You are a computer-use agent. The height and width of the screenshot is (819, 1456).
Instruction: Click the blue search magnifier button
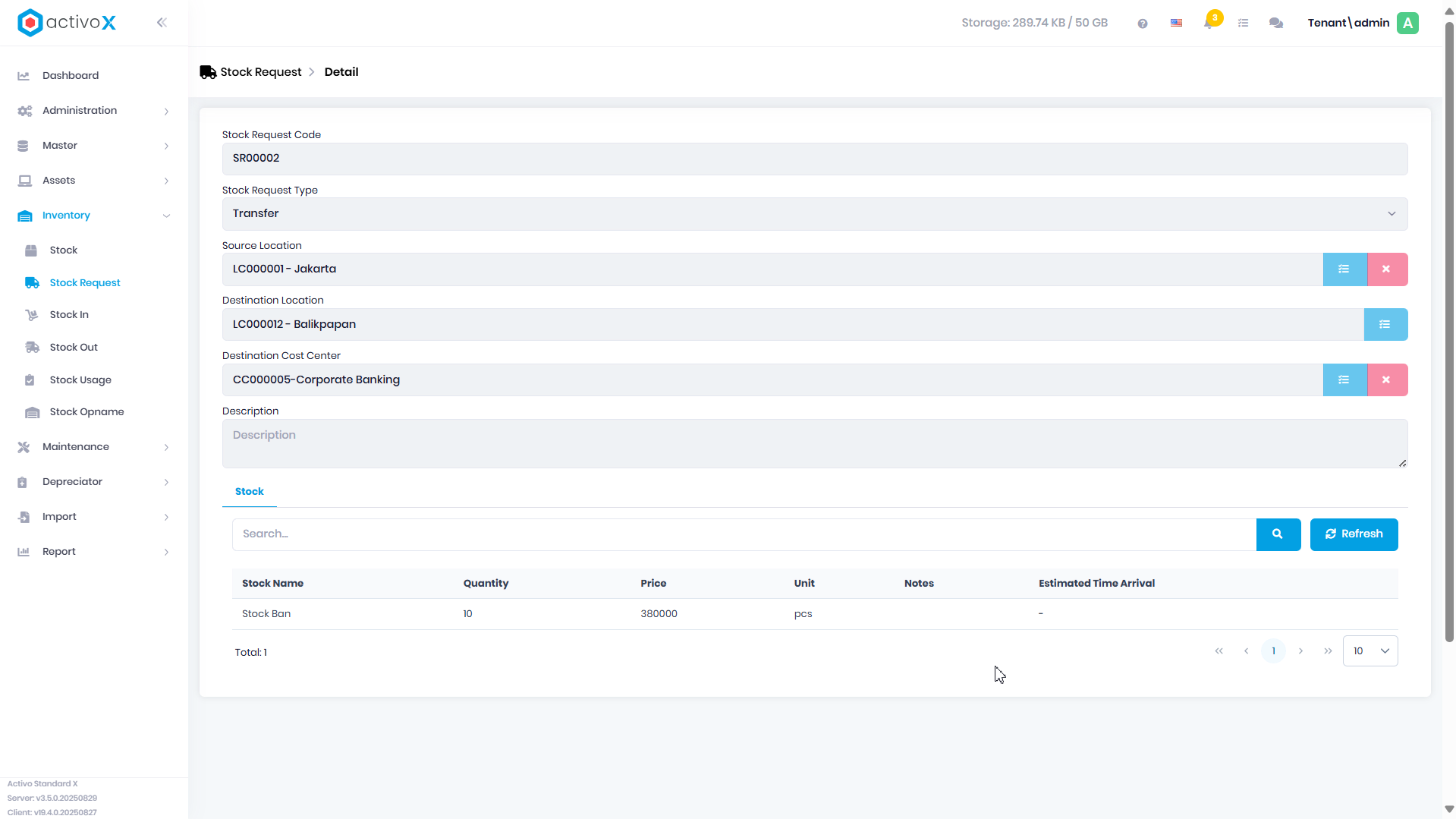(x=1278, y=534)
